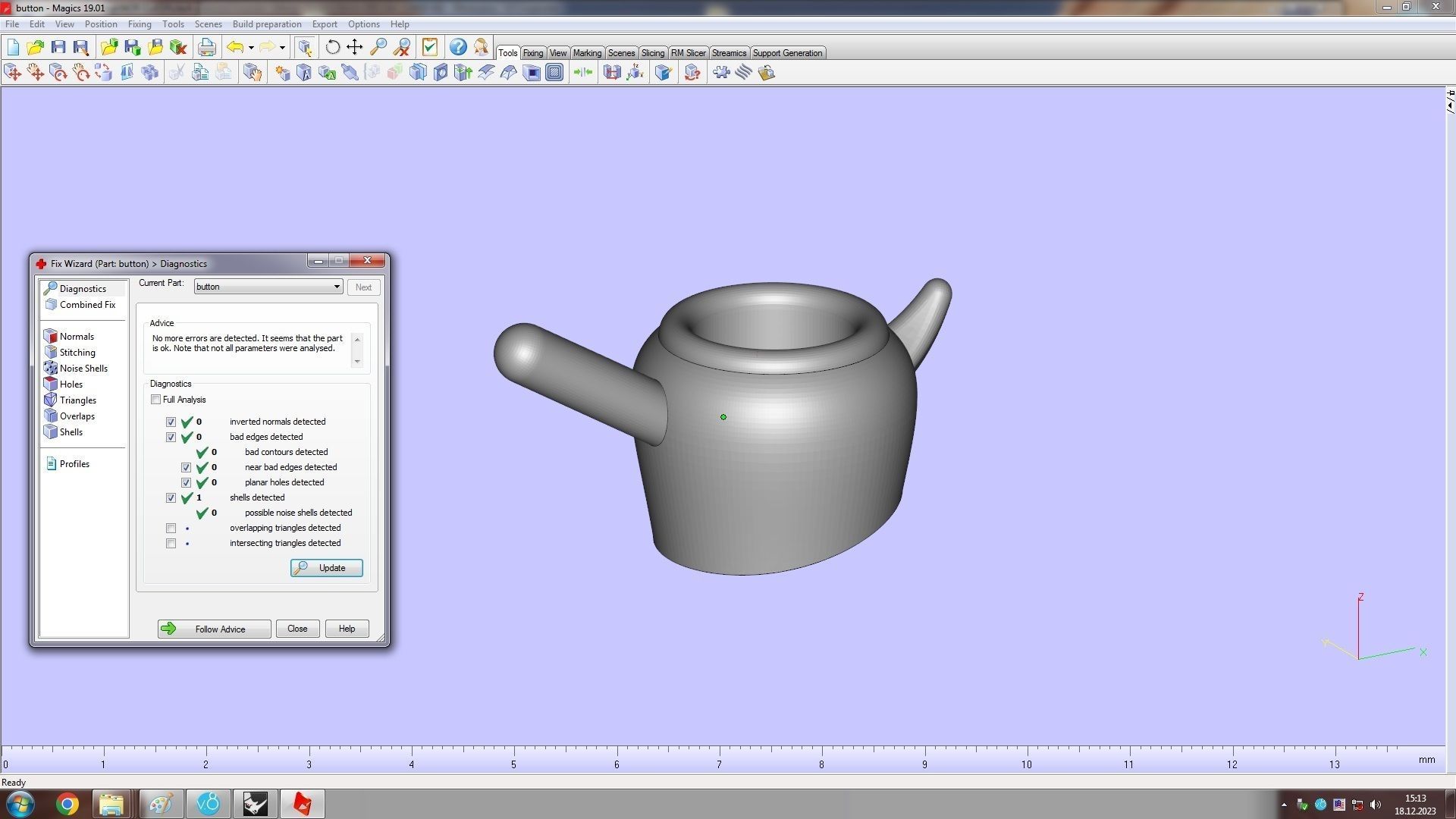Select the Pan view tool
The image size is (1456, 819).
(x=355, y=47)
